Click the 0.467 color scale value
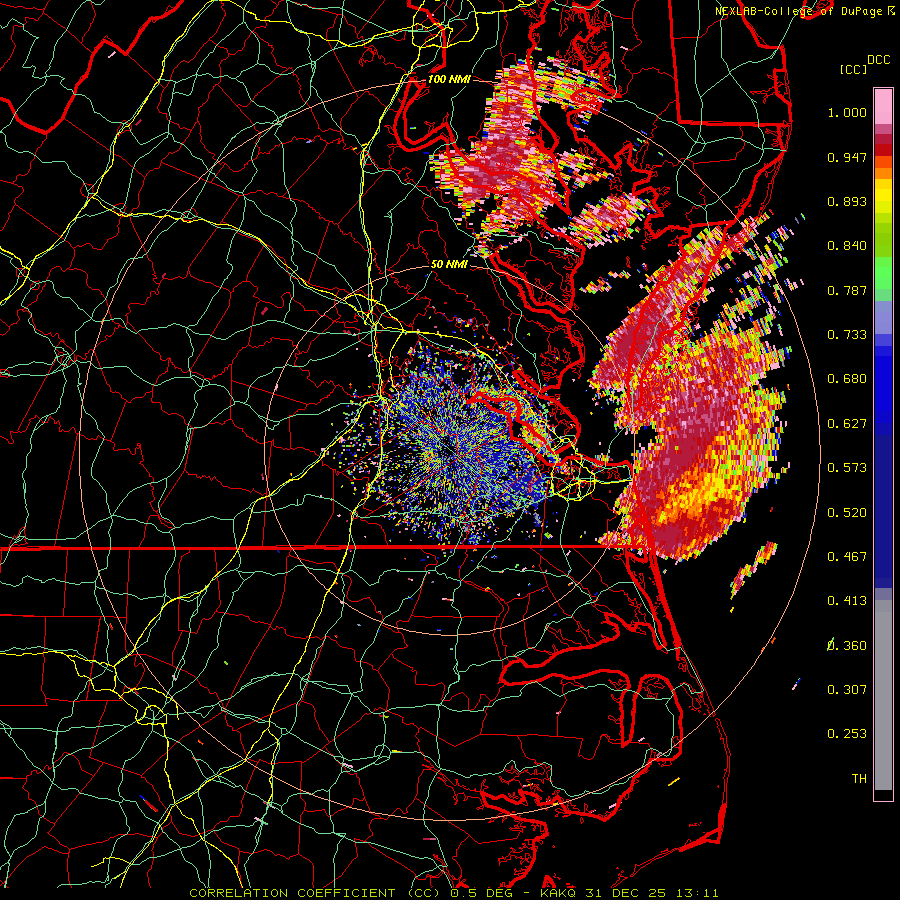 tap(847, 557)
